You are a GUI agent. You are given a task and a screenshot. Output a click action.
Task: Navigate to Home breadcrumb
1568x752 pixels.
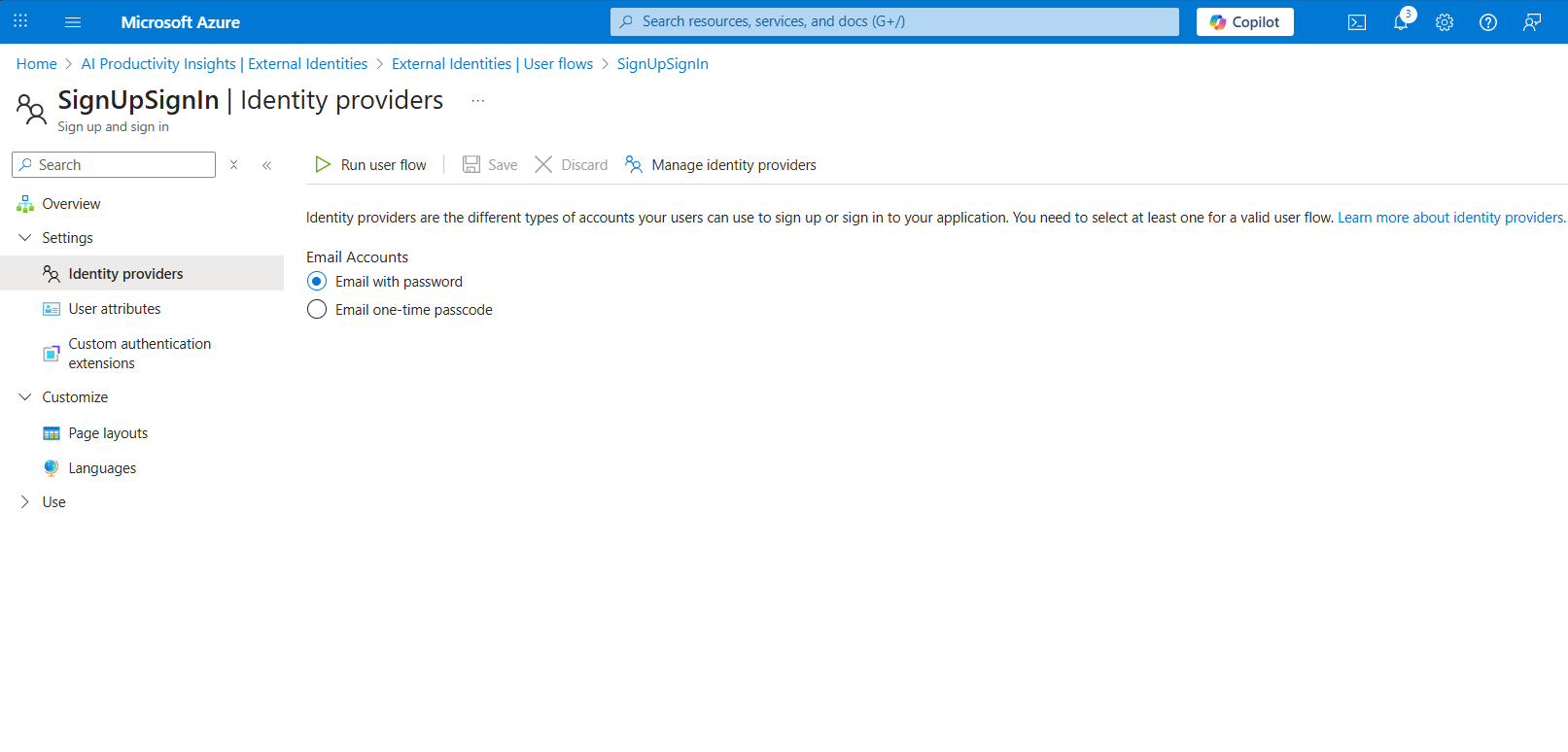pos(37,64)
